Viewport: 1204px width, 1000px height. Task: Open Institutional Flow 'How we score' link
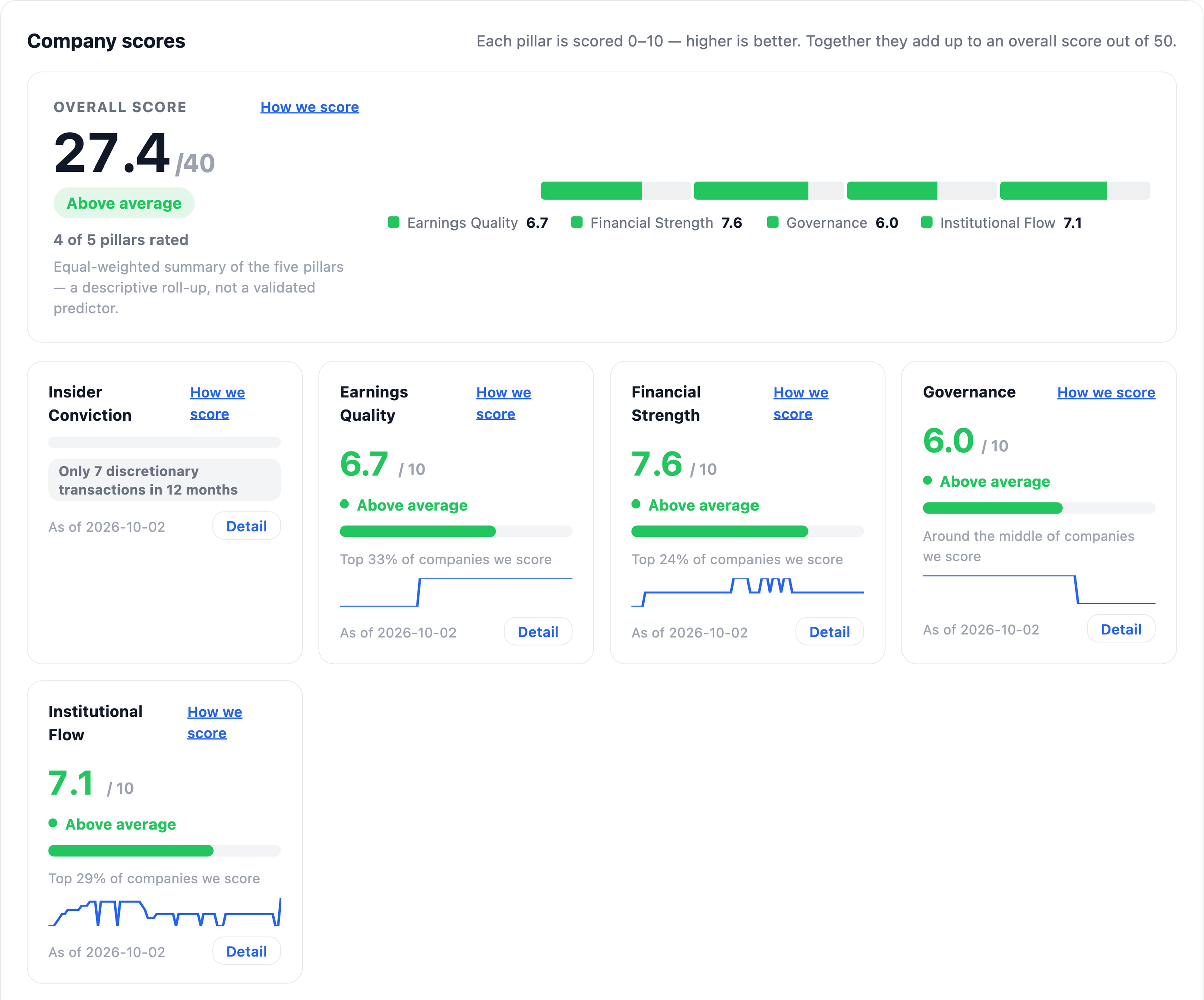(214, 723)
